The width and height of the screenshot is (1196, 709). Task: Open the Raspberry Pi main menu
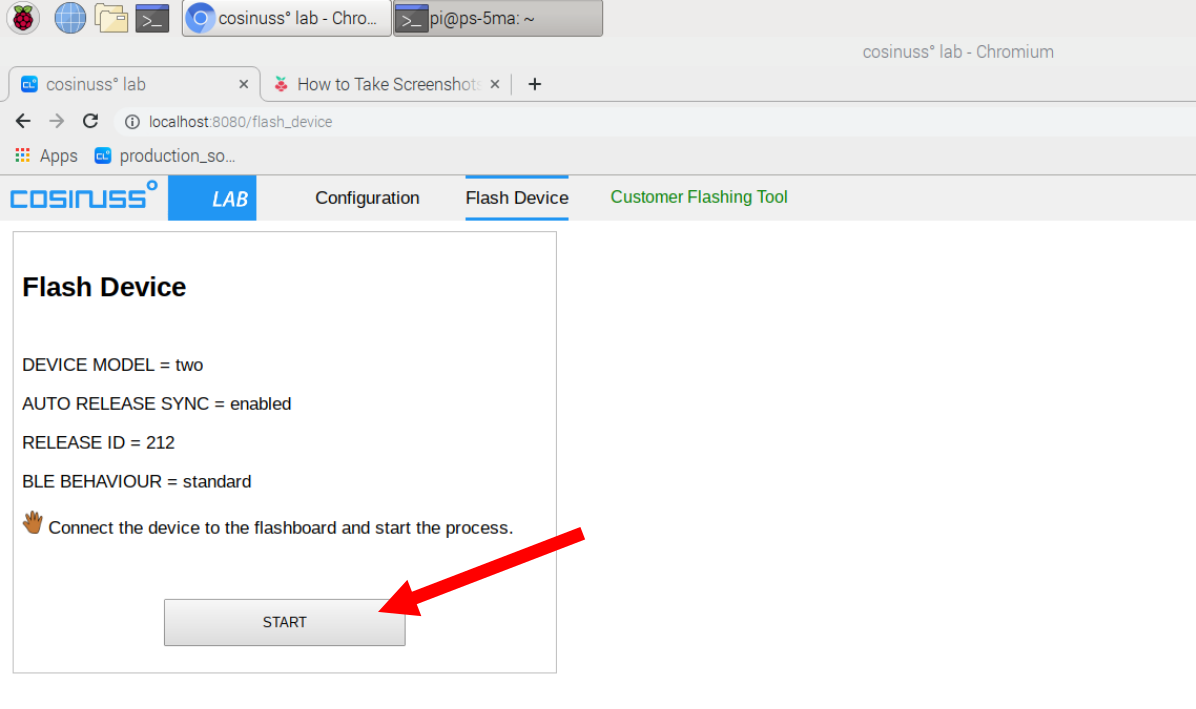23,18
